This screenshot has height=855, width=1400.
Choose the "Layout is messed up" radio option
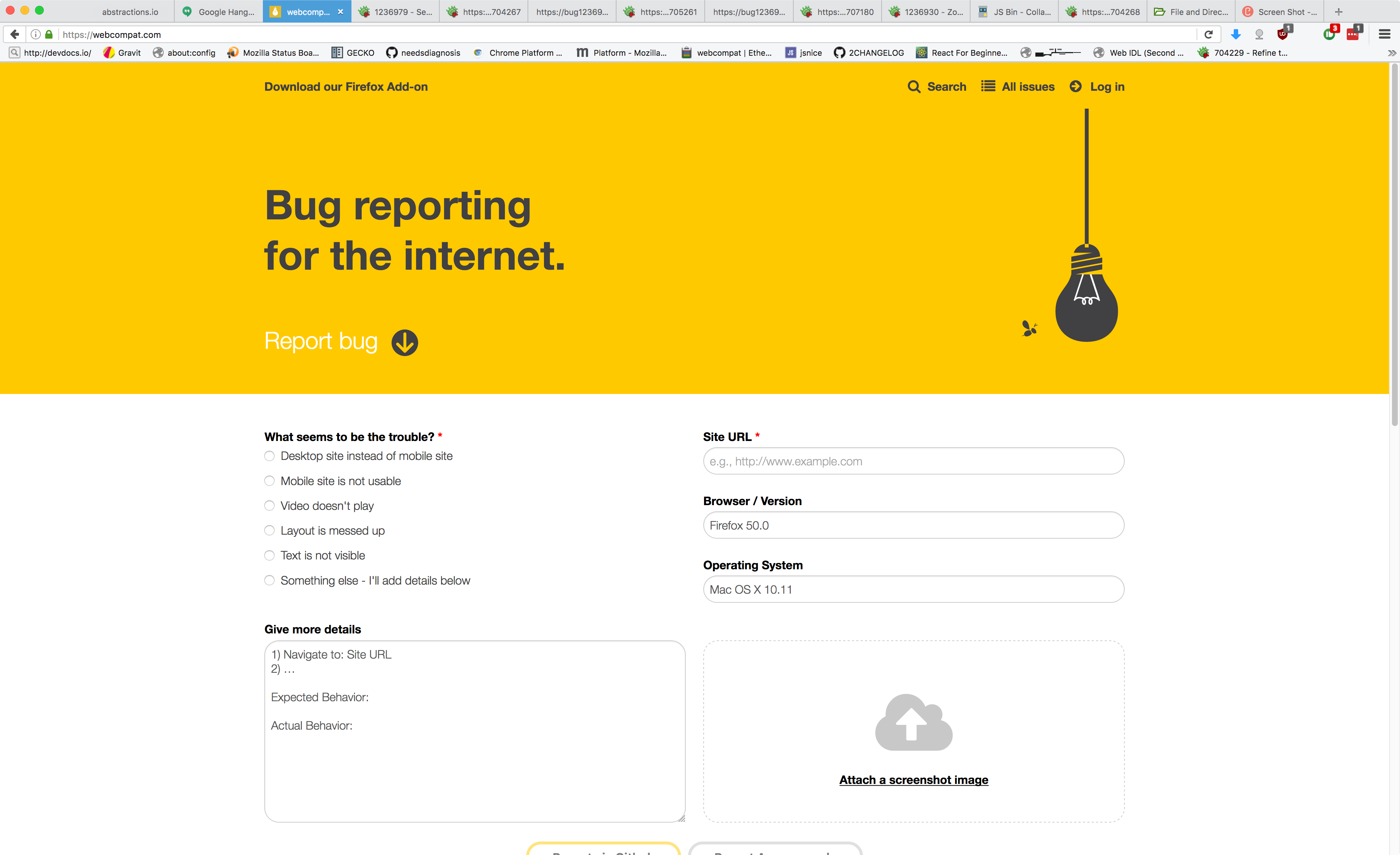tap(269, 531)
